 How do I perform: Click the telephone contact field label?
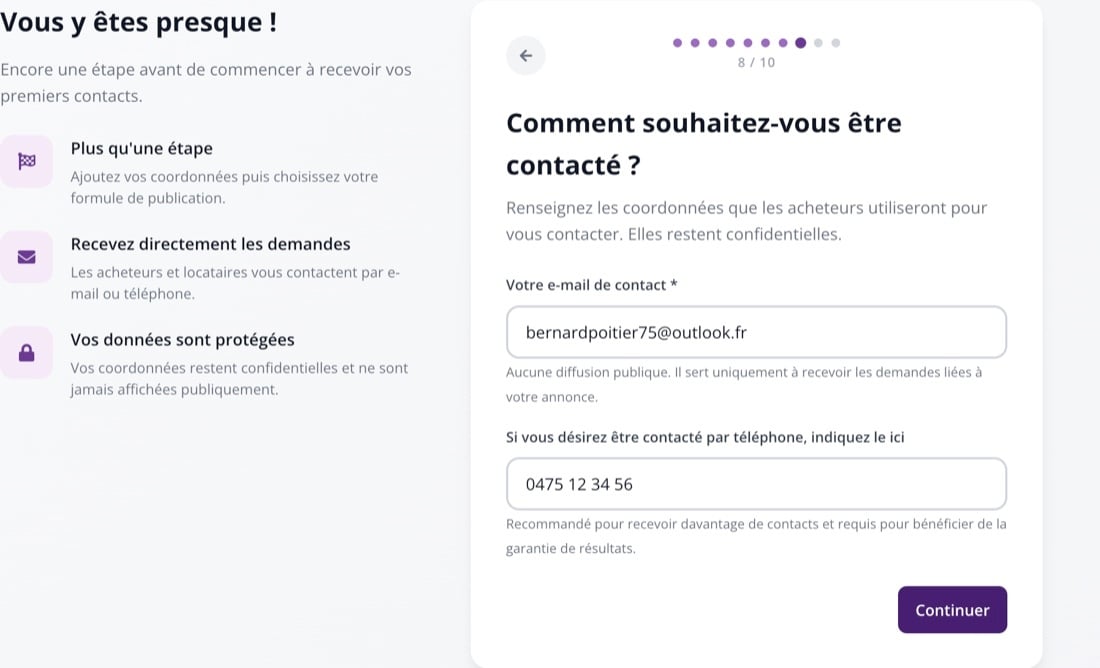click(705, 437)
